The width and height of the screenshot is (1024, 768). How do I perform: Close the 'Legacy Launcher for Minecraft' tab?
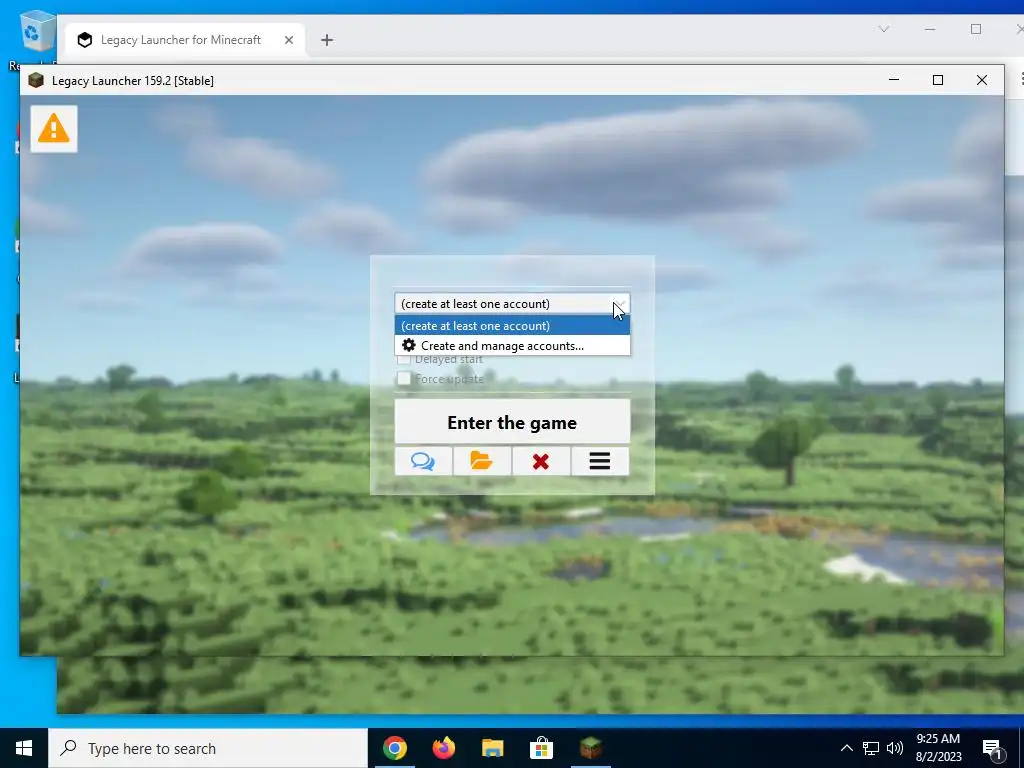[x=289, y=40]
